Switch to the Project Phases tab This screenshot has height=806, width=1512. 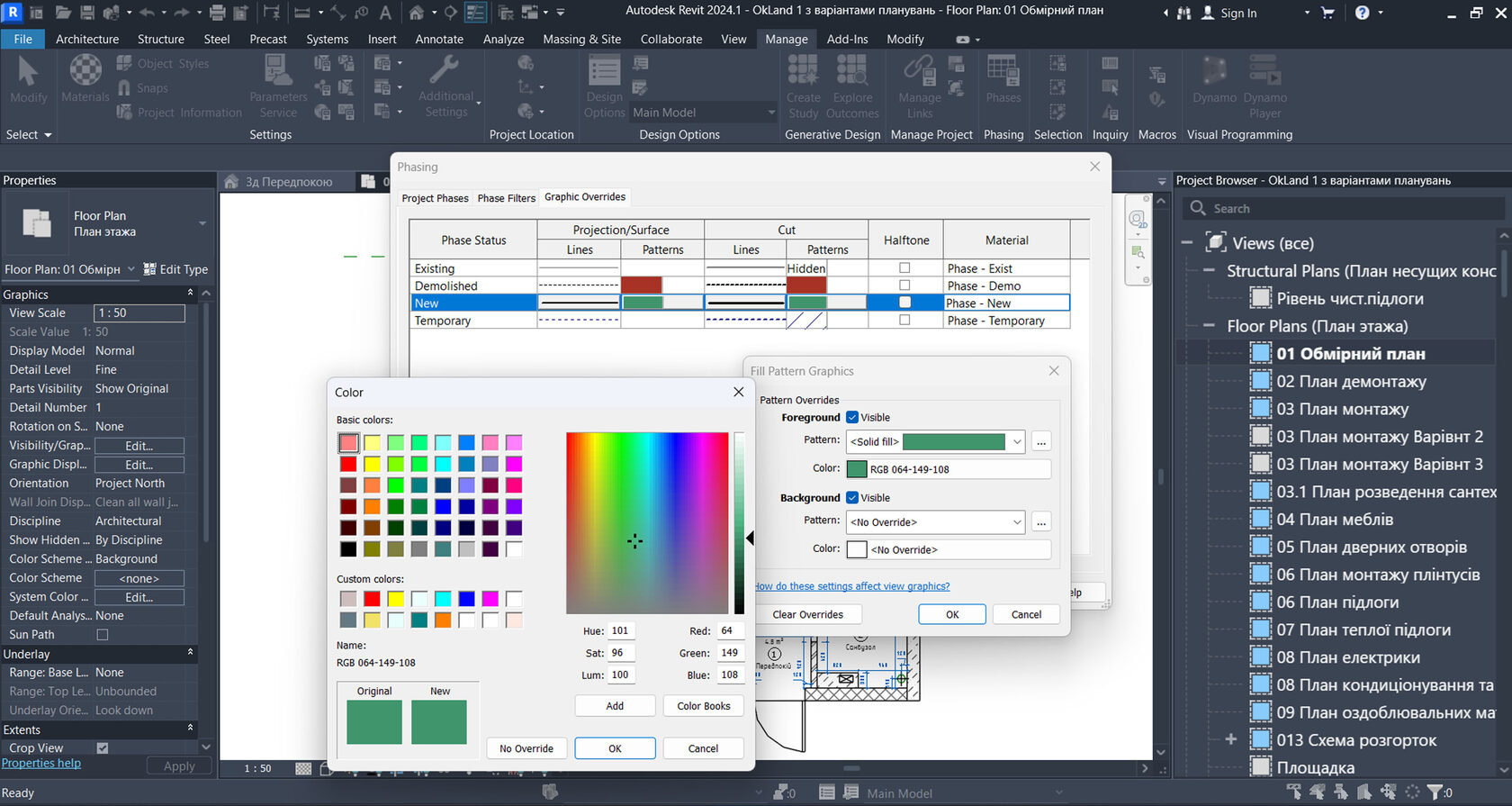(x=435, y=198)
